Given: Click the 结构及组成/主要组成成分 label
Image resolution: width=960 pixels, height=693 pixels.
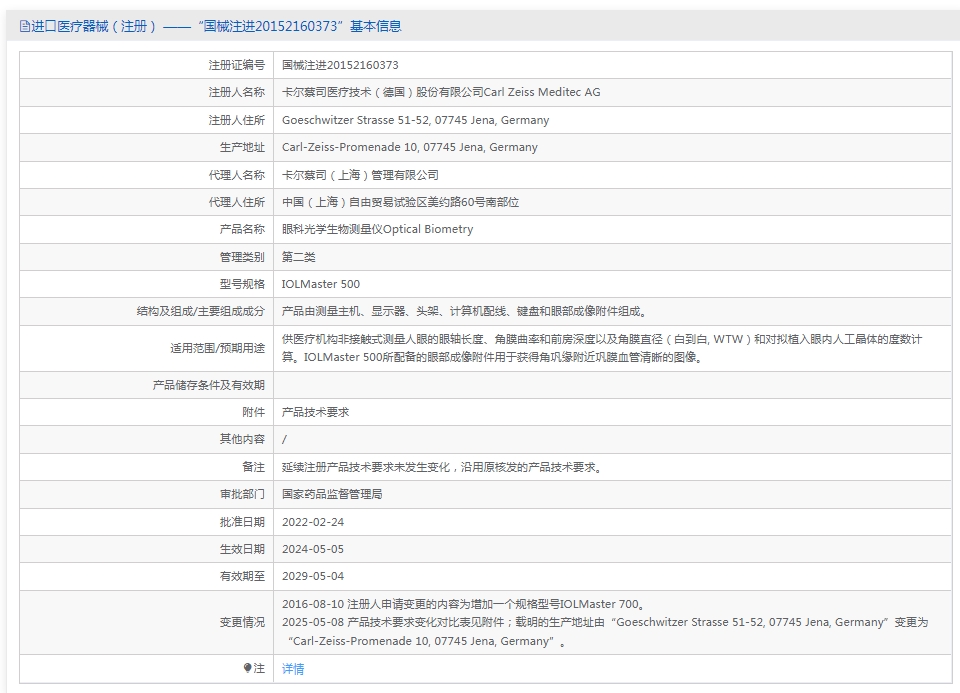Looking at the screenshot, I should coord(200,311).
